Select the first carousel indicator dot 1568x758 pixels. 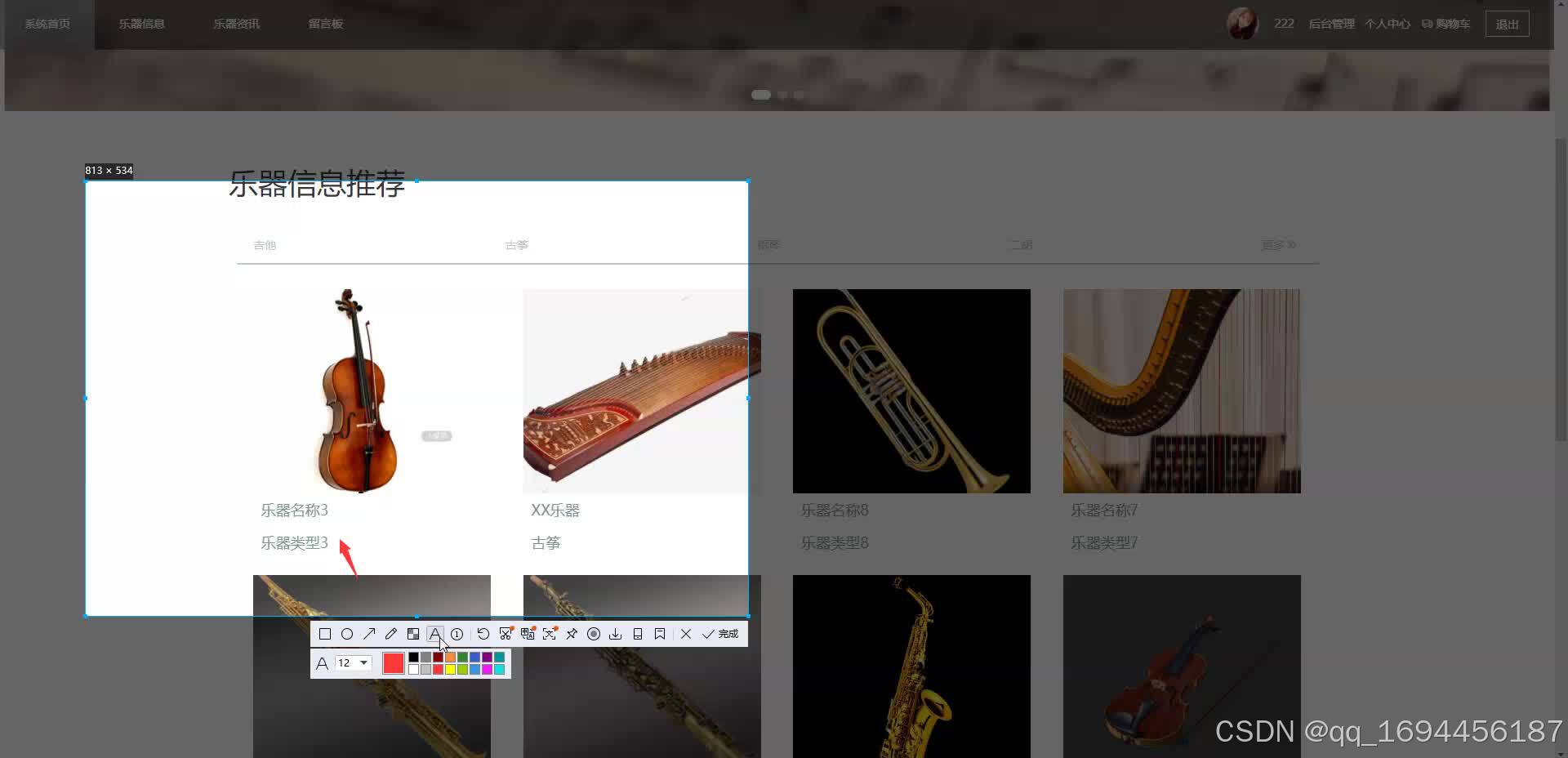tap(761, 95)
